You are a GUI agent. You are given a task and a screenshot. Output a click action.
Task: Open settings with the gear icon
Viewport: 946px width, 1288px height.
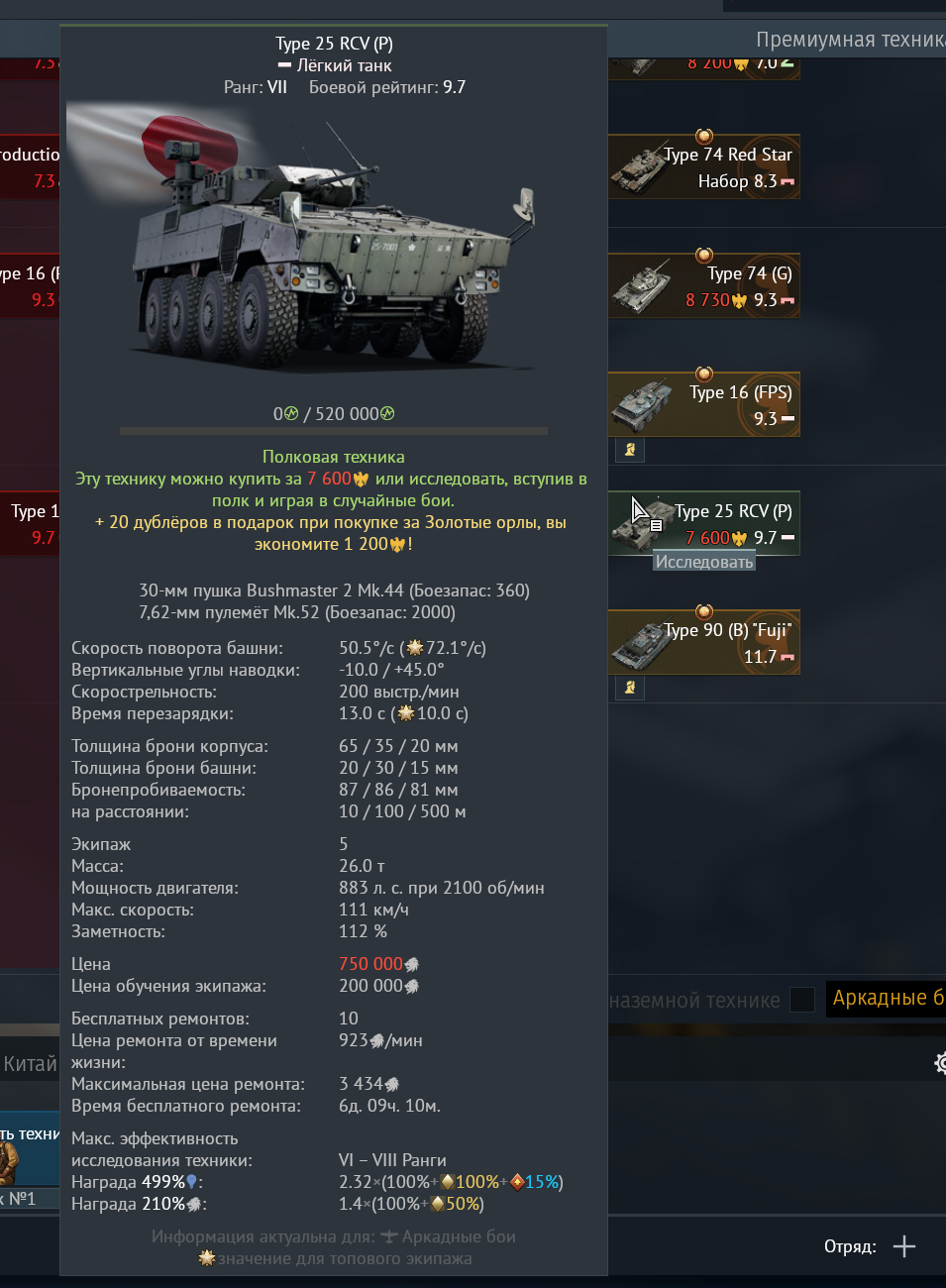pos(939,1063)
